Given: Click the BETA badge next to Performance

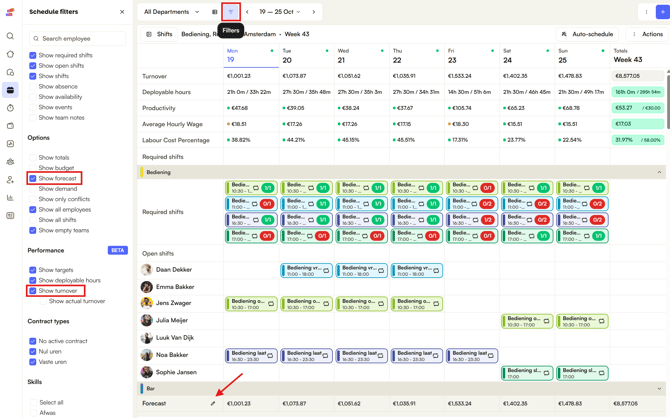Looking at the screenshot, I should (118, 250).
